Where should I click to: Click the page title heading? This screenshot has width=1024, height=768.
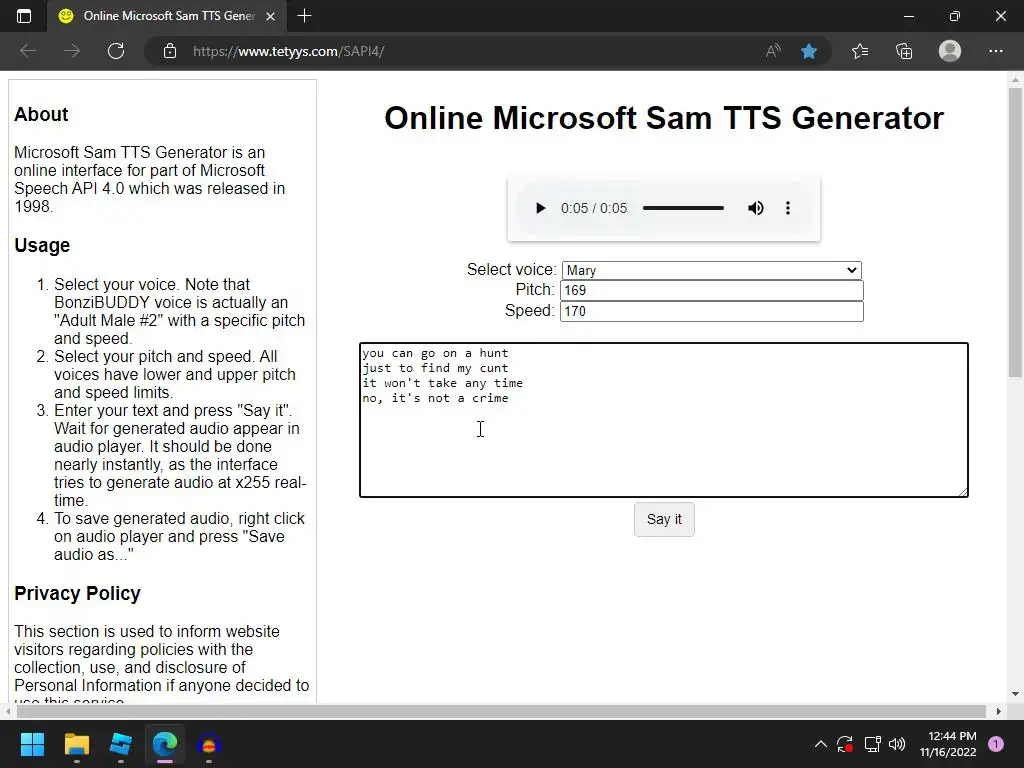click(664, 118)
